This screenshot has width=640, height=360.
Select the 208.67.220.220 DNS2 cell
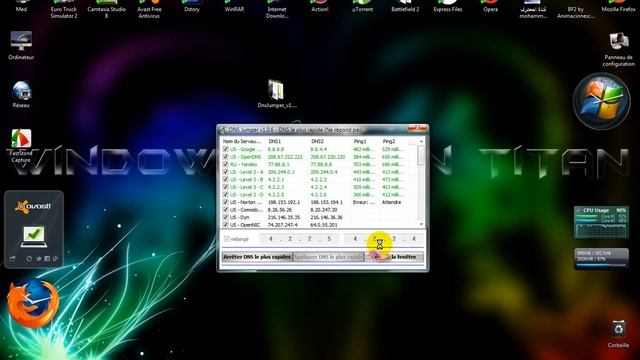click(x=328, y=157)
